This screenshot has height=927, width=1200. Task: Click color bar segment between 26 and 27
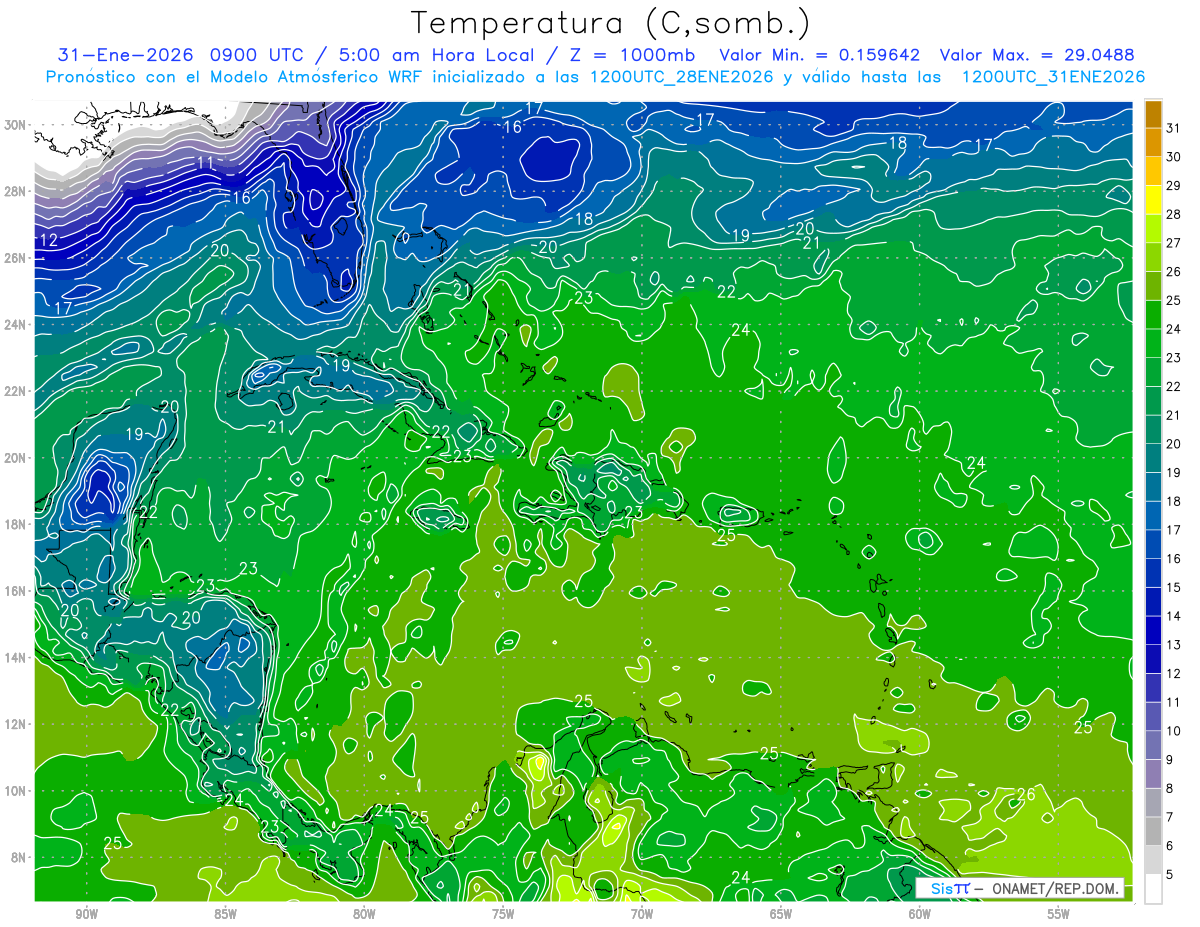click(x=1153, y=257)
